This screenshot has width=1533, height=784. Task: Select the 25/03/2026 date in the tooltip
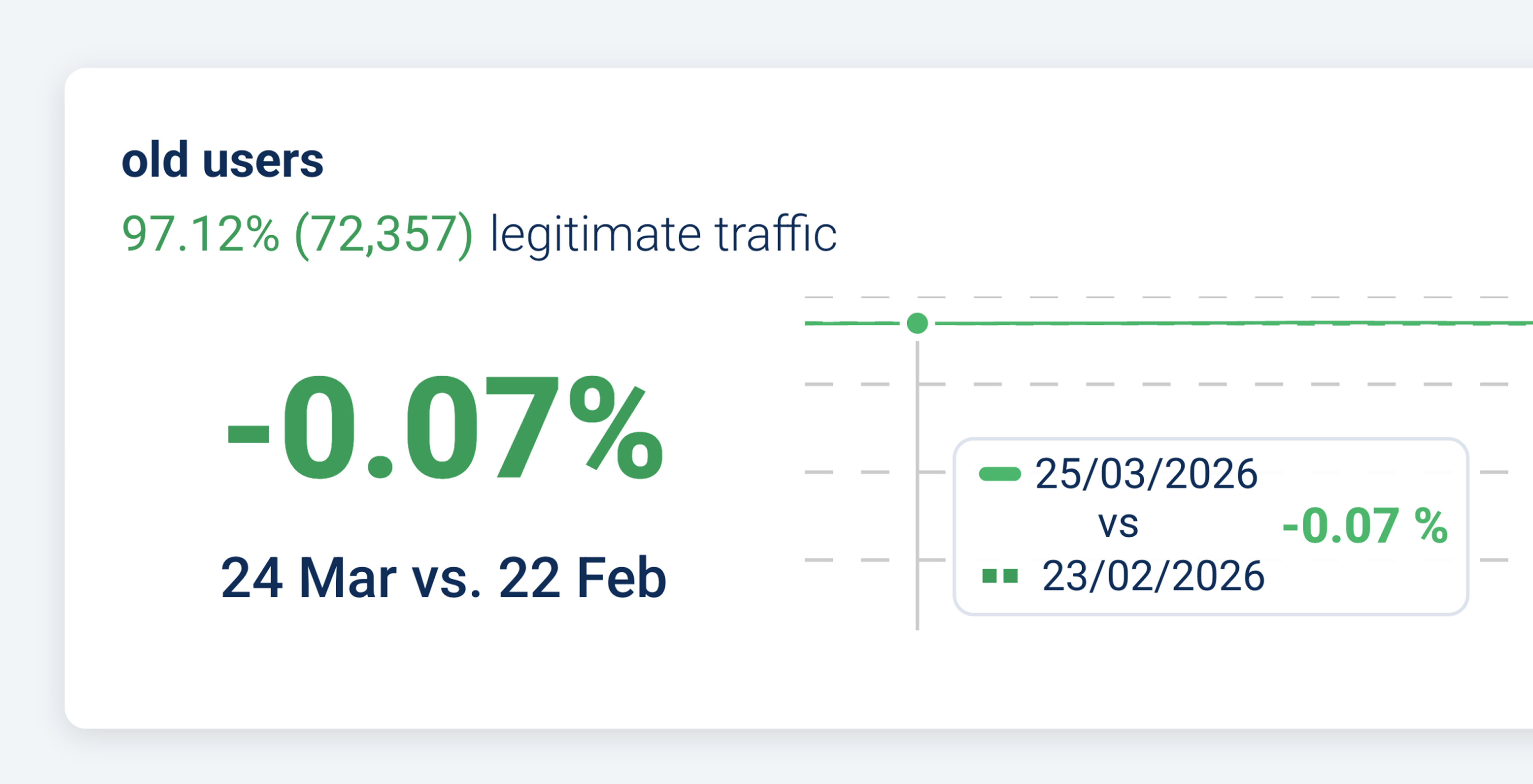(x=1146, y=474)
